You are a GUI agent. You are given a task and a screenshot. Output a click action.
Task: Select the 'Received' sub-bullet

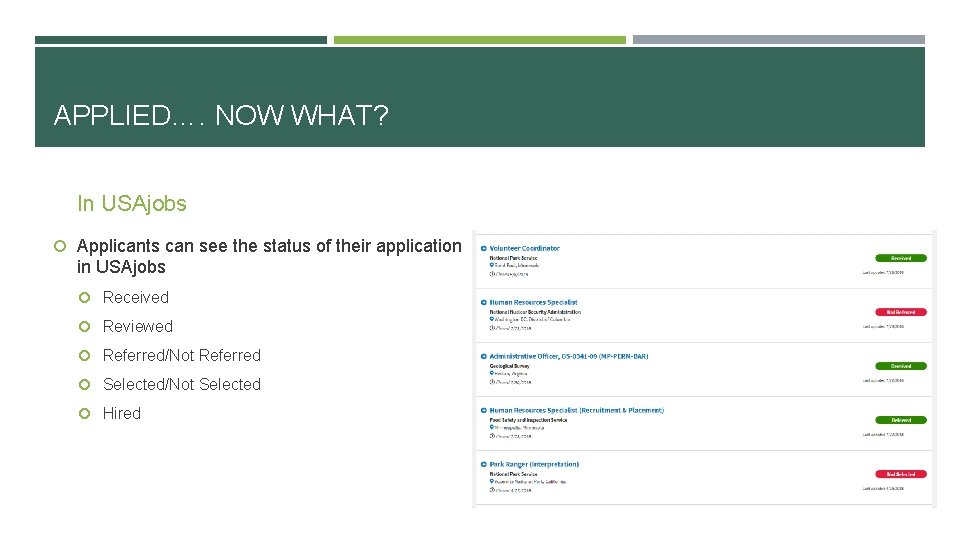coord(136,297)
